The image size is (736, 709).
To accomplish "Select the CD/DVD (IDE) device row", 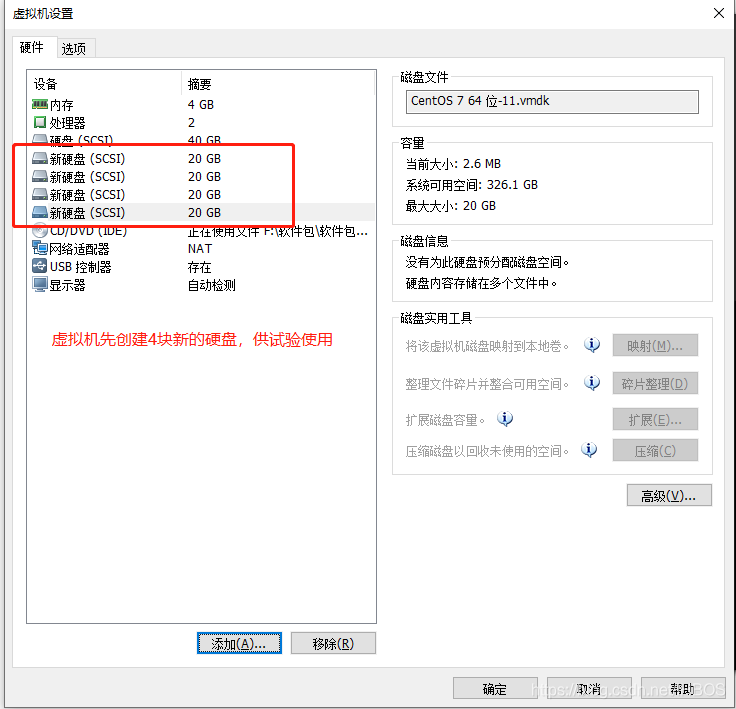I will (x=202, y=231).
